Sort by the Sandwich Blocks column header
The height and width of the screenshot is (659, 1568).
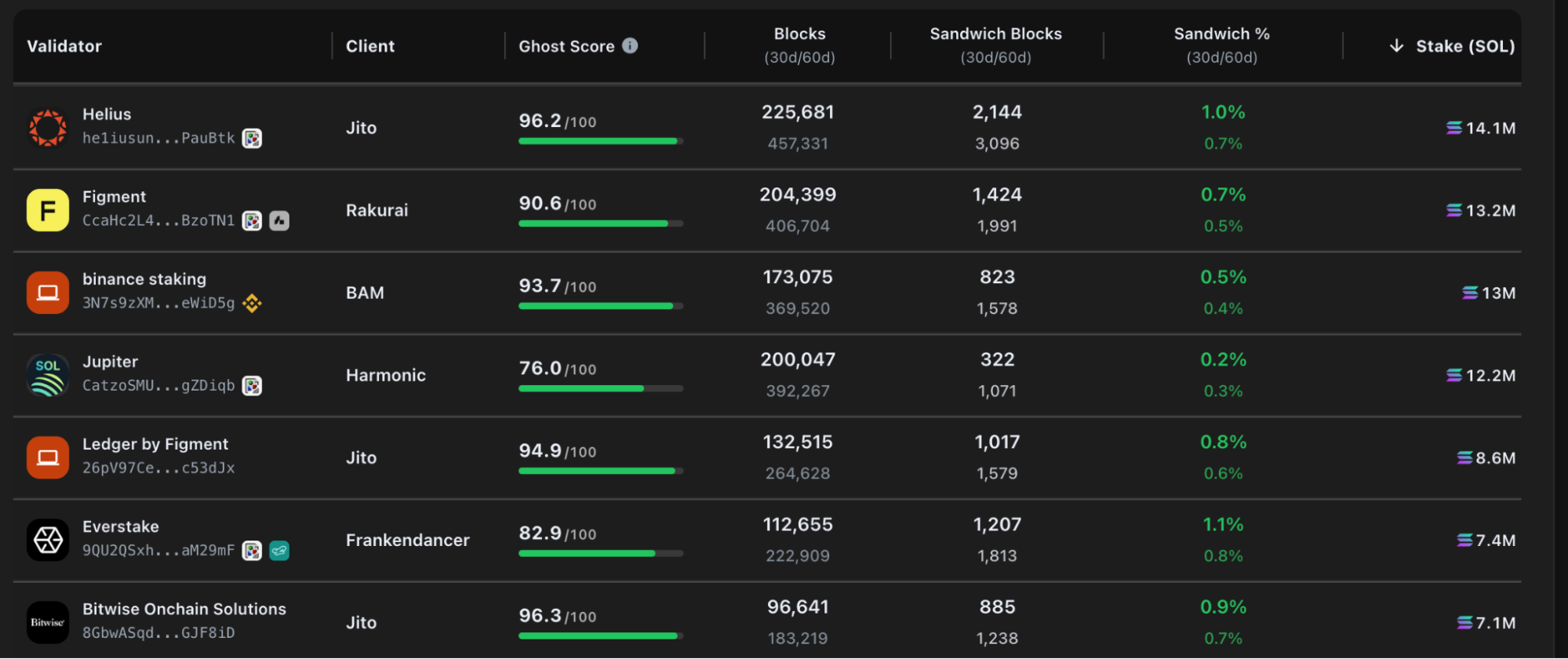(995, 35)
